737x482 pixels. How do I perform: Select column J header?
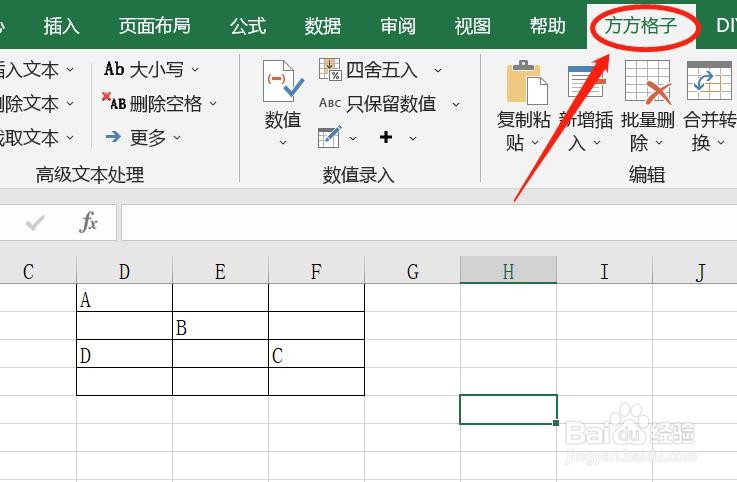point(695,271)
